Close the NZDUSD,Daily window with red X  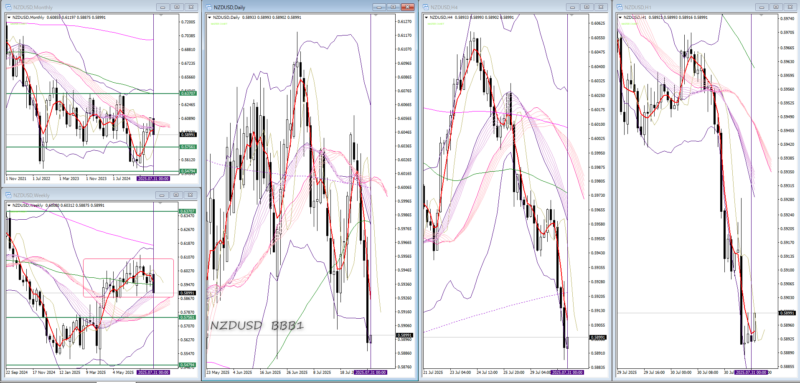408,7
